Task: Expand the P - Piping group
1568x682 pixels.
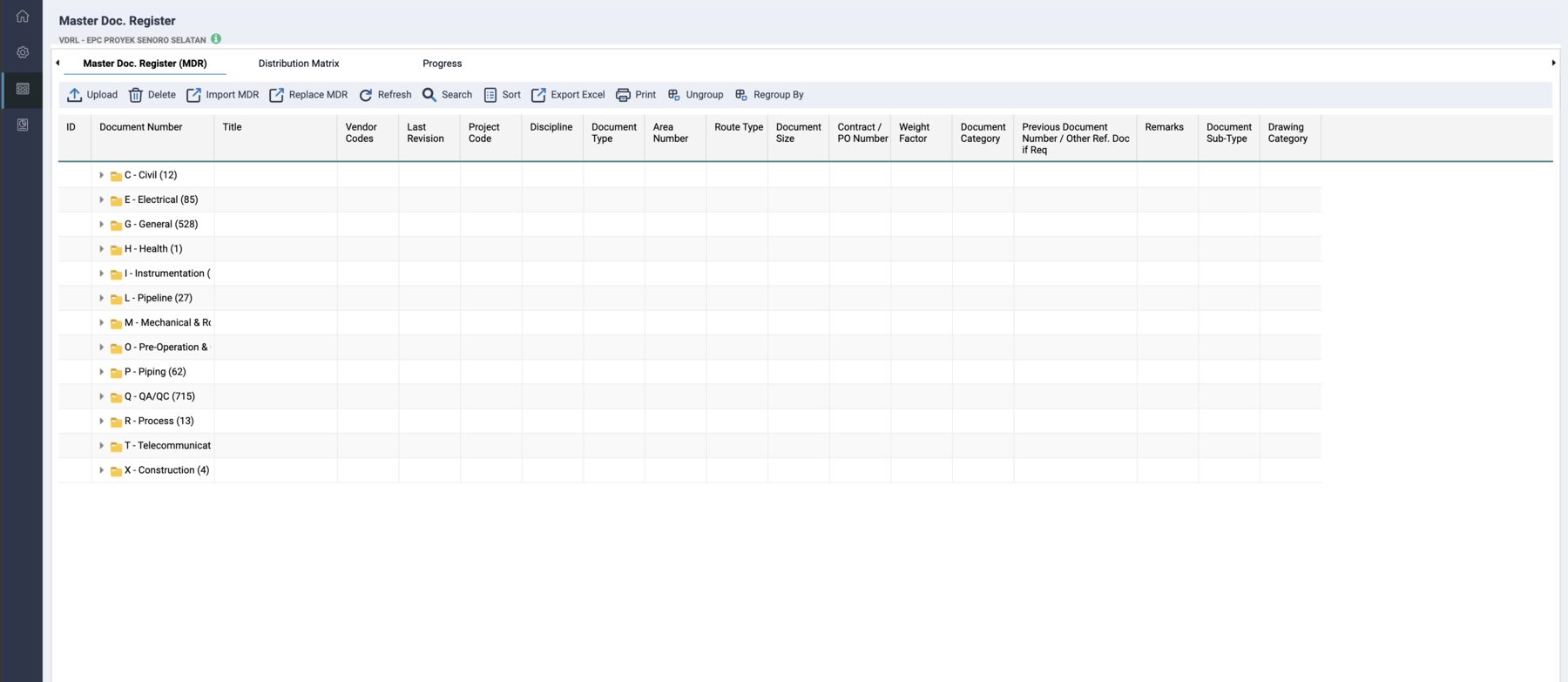Action: (101, 372)
